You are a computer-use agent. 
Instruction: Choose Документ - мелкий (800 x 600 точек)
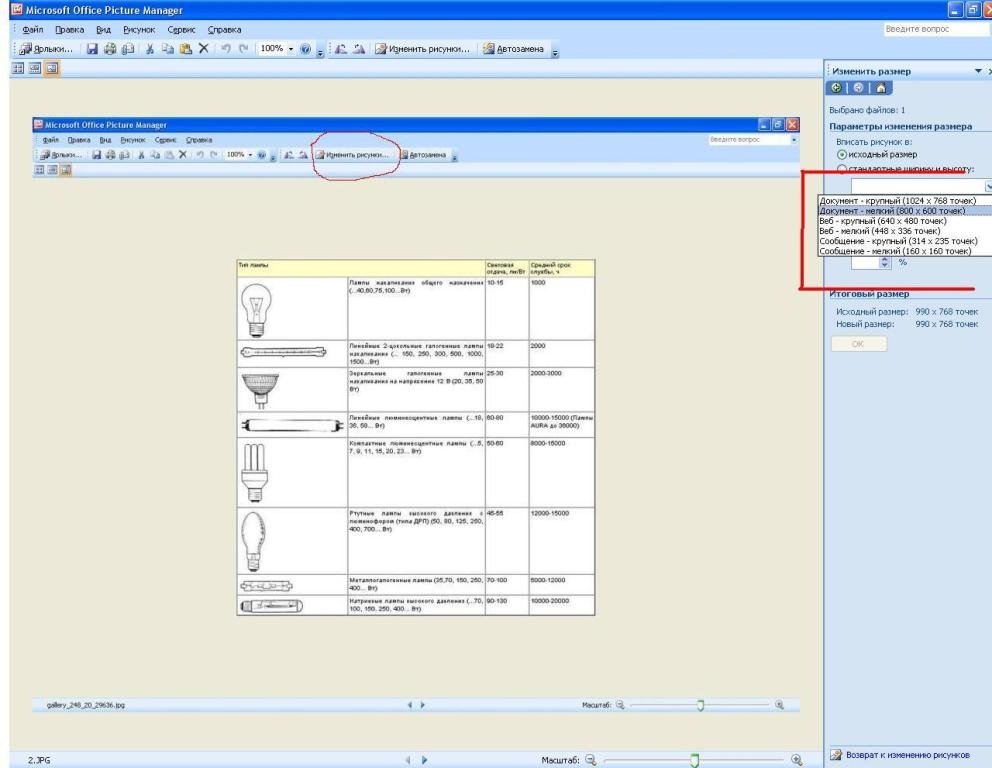[x=905, y=211]
